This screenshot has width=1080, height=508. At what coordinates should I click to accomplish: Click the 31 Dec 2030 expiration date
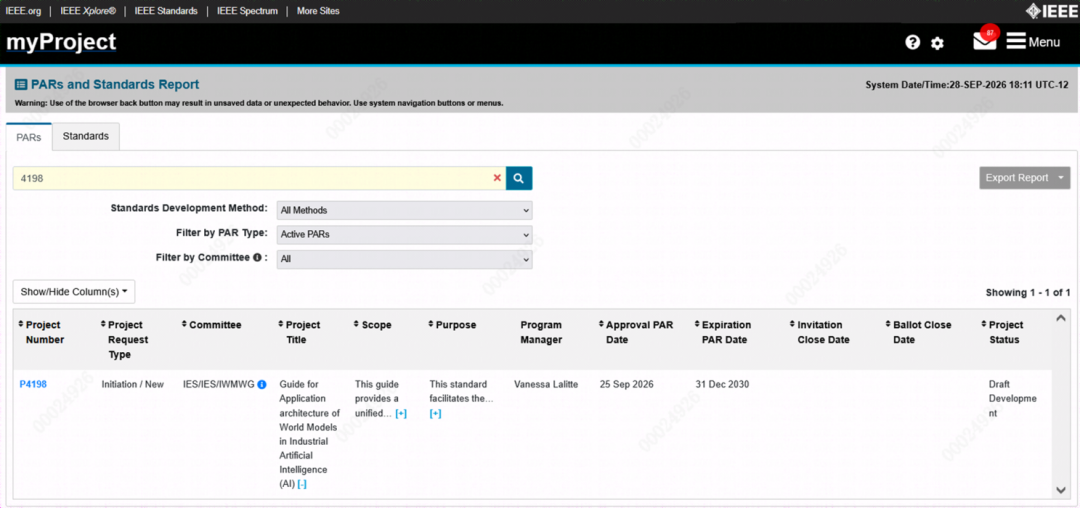(x=722, y=384)
